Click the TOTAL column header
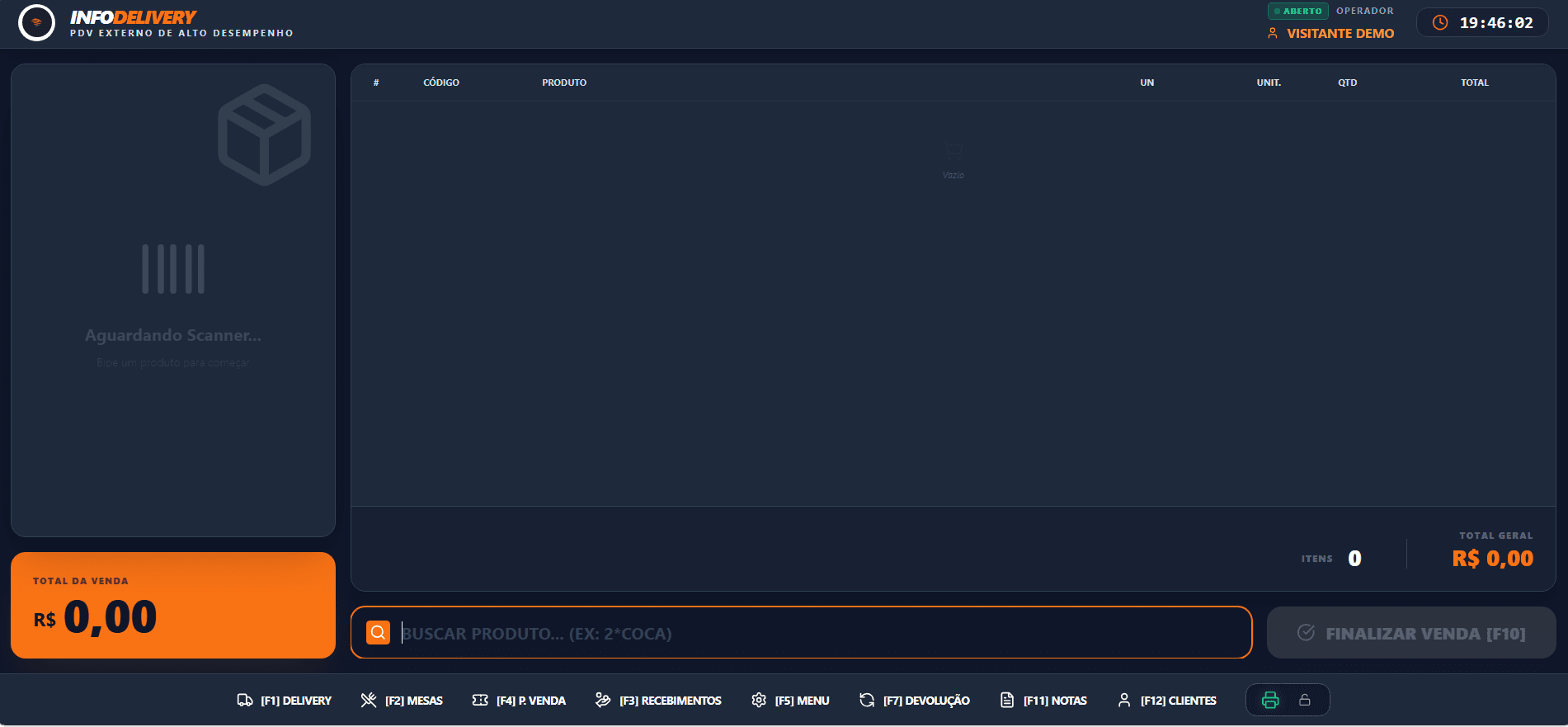Image resolution: width=1568 pixels, height=727 pixels. click(x=1475, y=83)
